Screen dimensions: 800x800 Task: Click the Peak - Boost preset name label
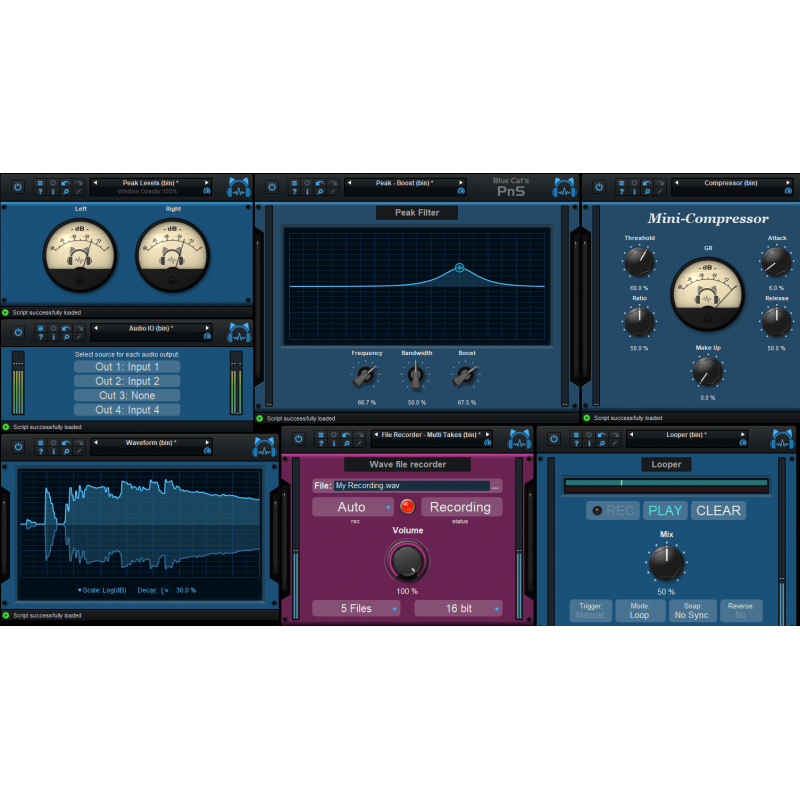[x=406, y=183]
